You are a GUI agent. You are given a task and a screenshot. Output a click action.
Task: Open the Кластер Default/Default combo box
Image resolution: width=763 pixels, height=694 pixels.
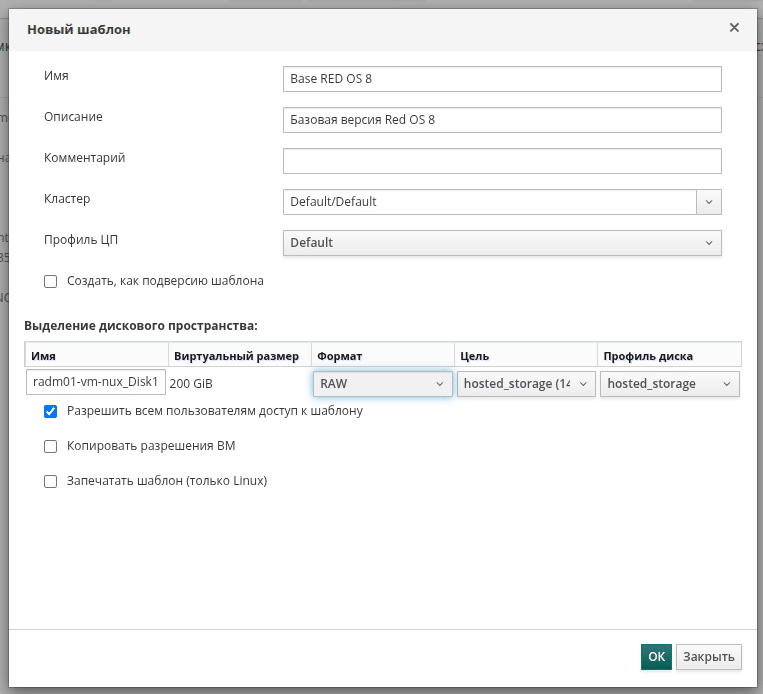tap(489, 201)
